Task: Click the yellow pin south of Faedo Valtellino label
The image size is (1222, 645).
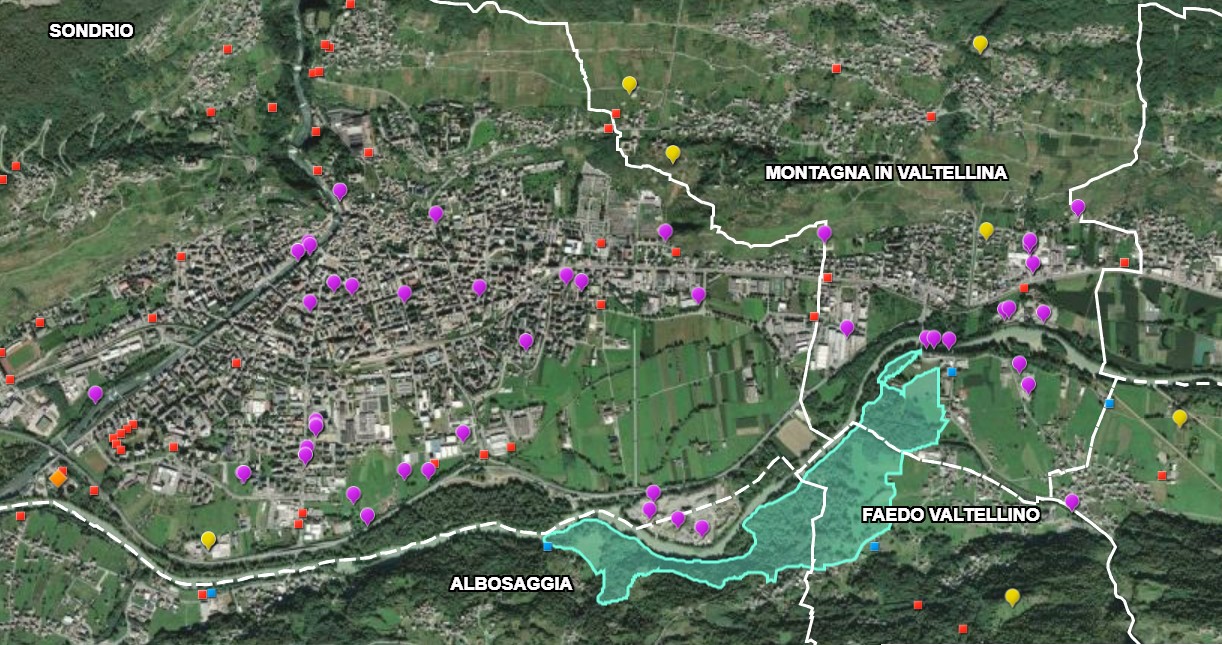Action: (x=1012, y=596)
